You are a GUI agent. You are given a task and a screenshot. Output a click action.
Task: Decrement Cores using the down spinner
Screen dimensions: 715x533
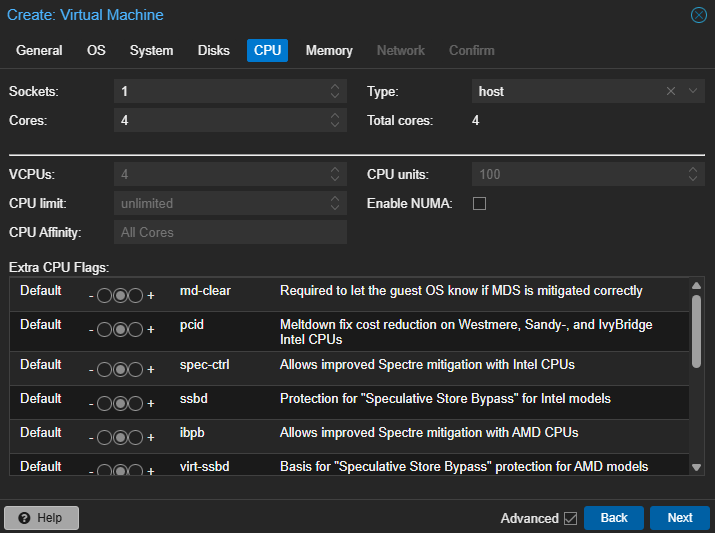[x=335, y=125]
